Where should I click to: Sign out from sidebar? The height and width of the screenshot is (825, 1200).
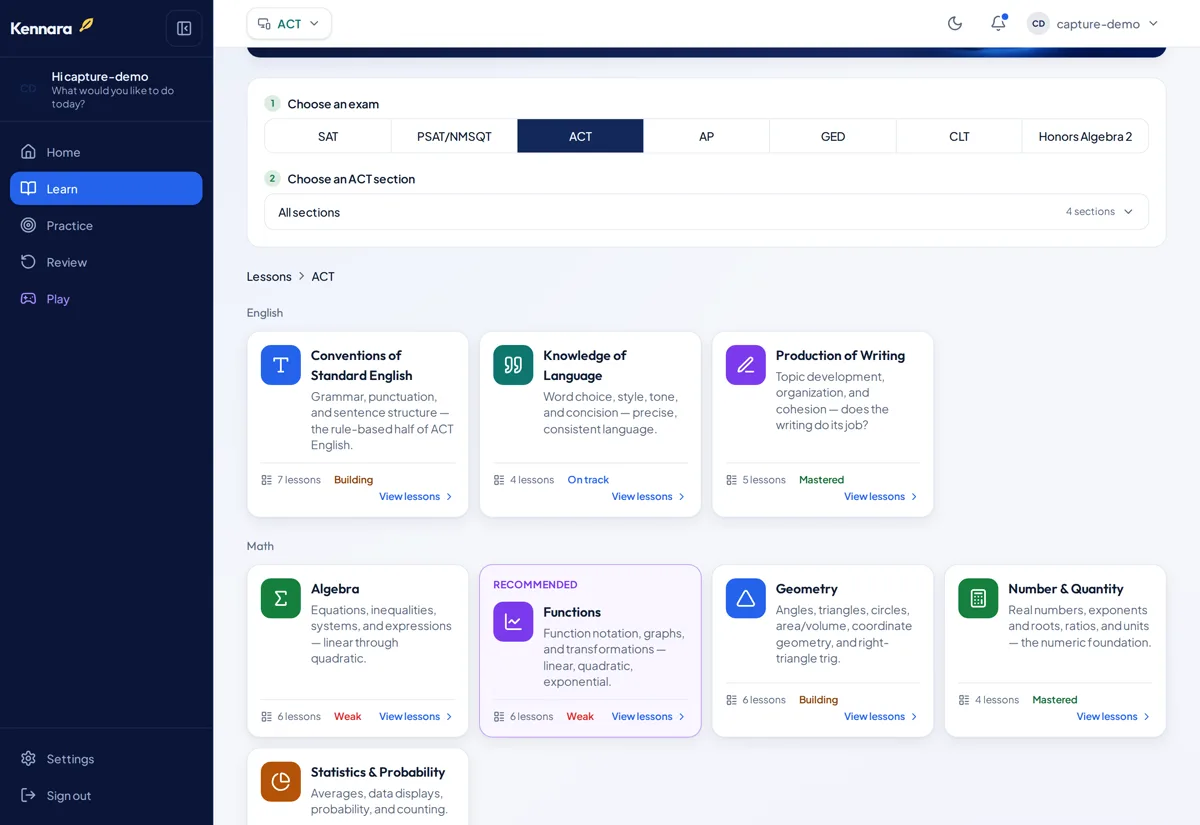106,795
